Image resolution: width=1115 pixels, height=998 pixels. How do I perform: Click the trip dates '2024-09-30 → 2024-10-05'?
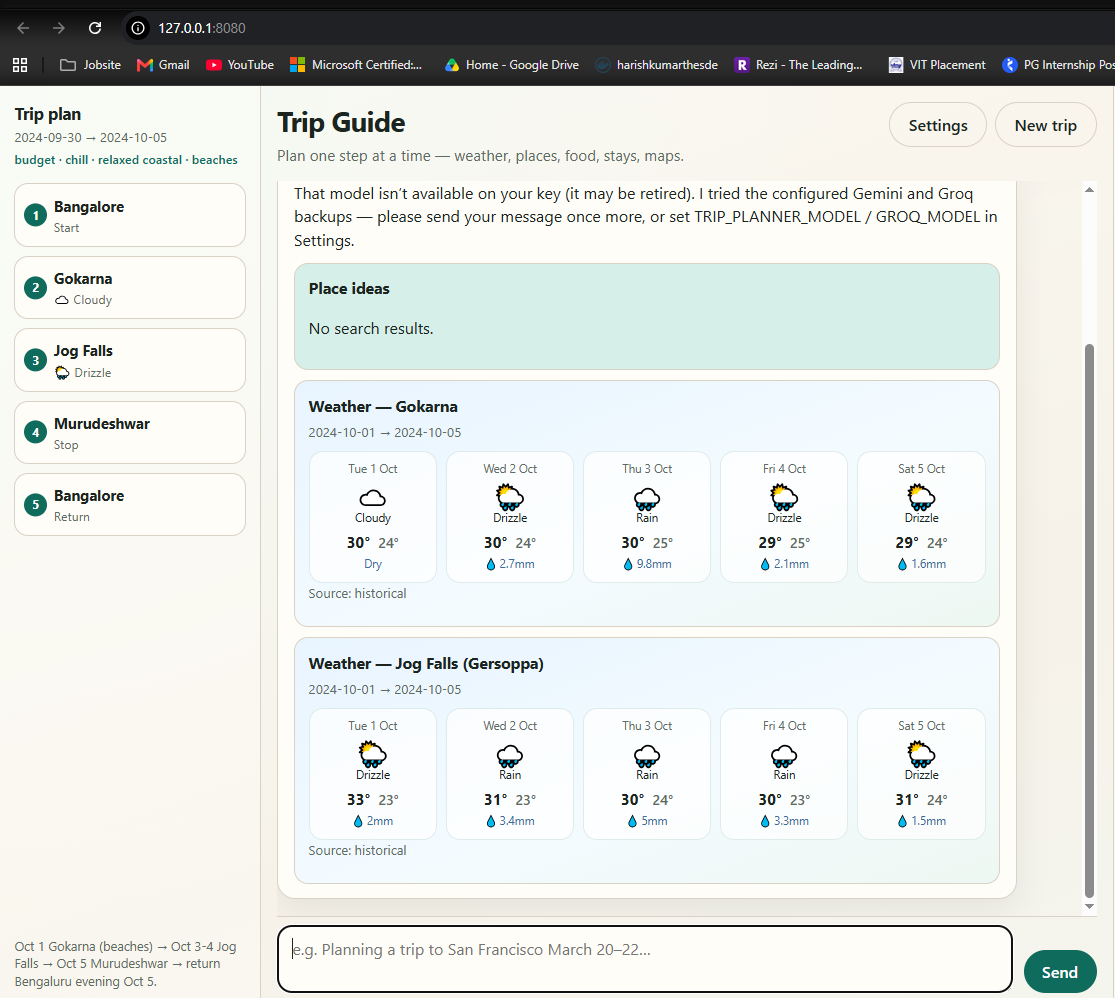point(90,137)
